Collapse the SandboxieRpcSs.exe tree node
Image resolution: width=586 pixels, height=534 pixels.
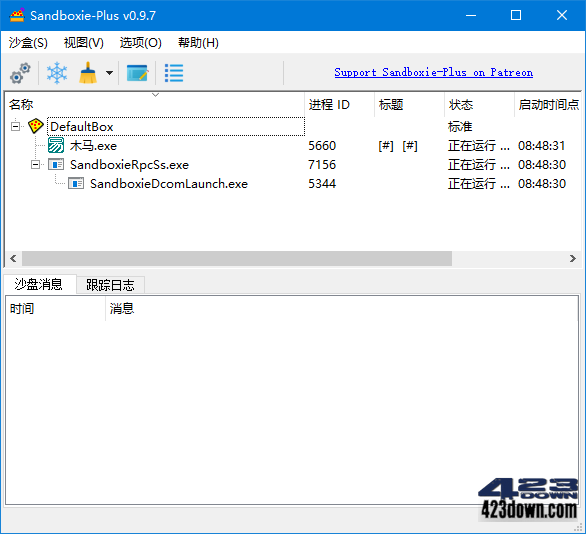tap(35, 164)
